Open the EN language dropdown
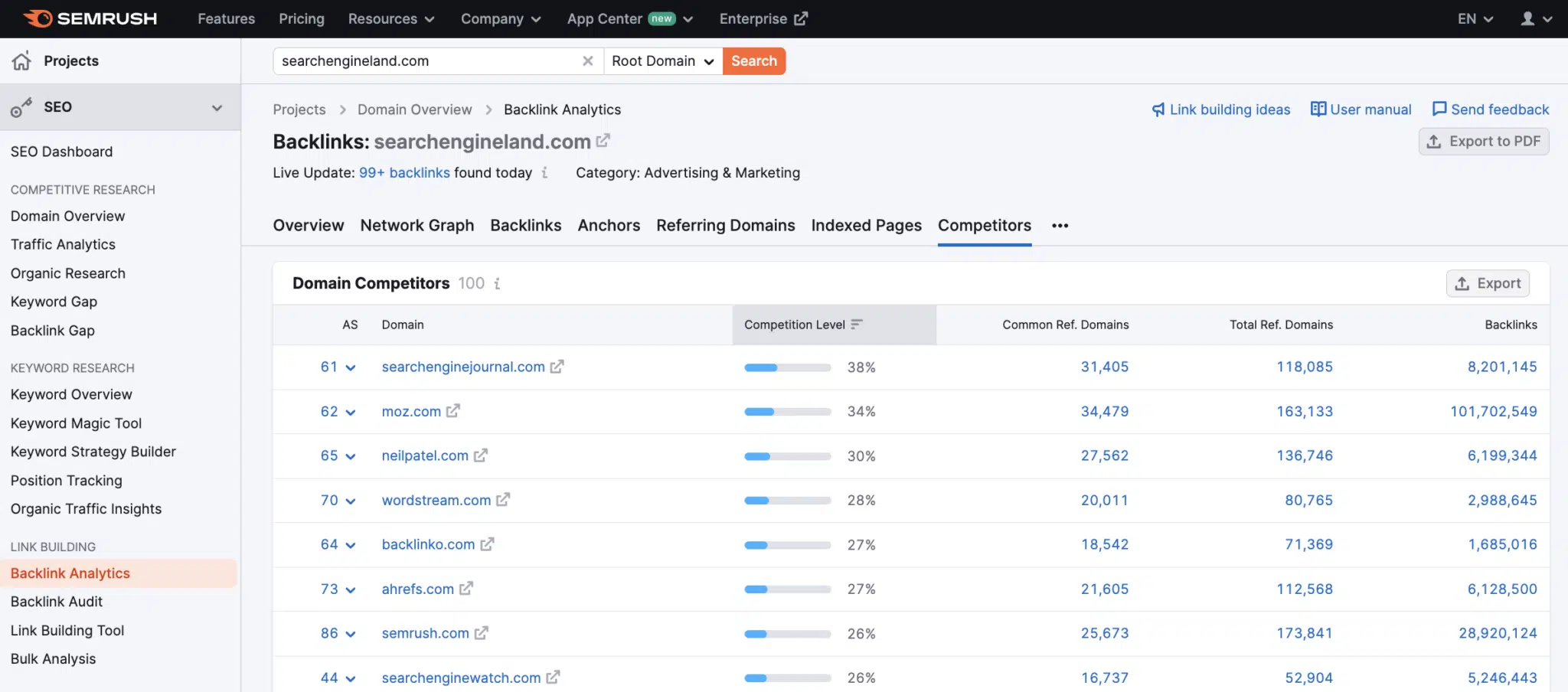 pyautogui.click(x=1475, y=18)
